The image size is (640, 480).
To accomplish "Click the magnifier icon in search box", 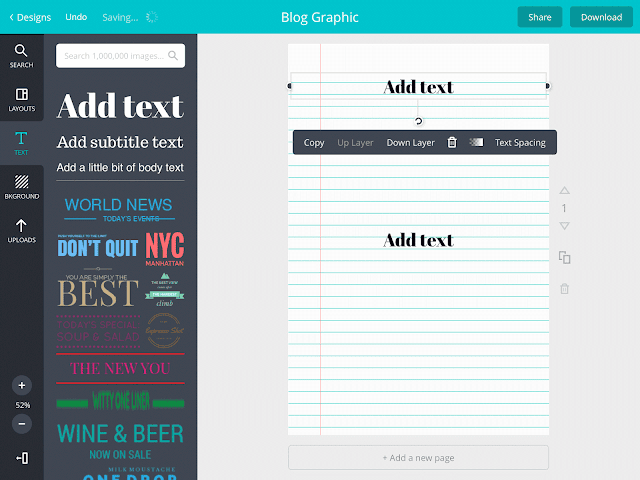I will tap(173, 56).
